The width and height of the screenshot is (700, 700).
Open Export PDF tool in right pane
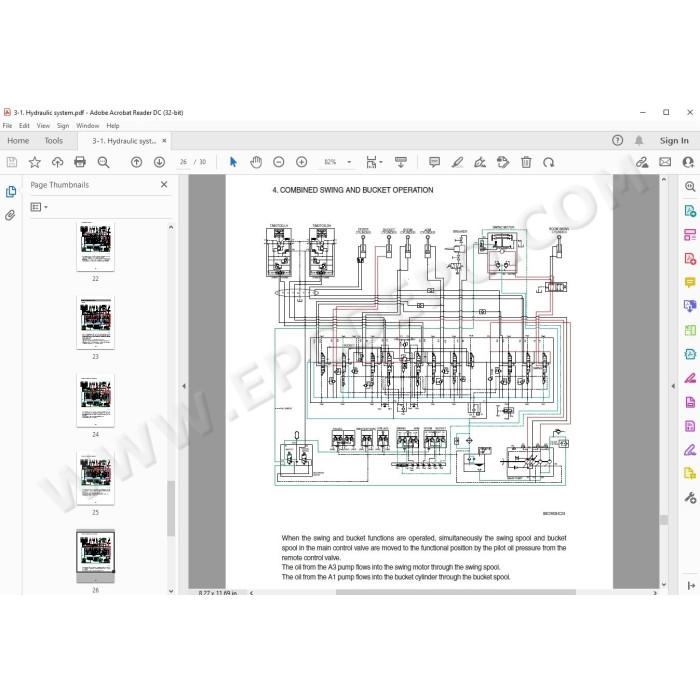pyautogui.click(x=690, y=211)
